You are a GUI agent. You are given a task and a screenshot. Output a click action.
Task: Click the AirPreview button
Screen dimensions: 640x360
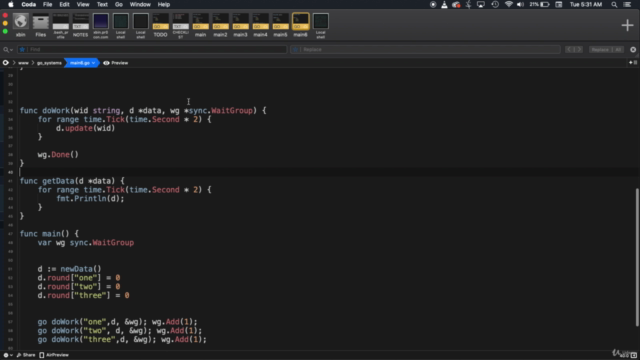(x=54, y=355)
